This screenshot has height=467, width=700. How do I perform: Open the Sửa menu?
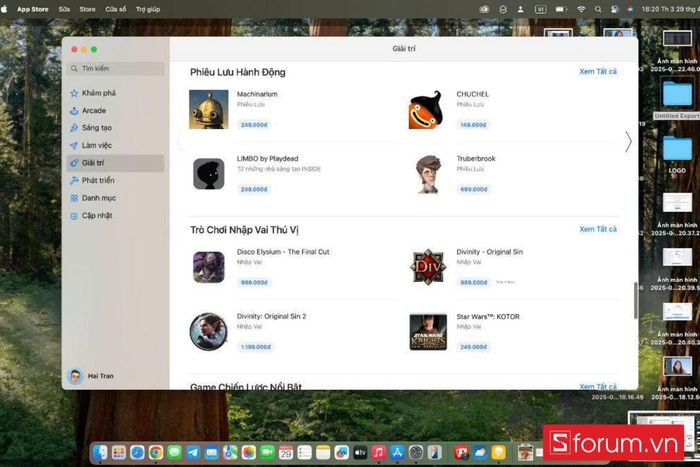(64, 9)
